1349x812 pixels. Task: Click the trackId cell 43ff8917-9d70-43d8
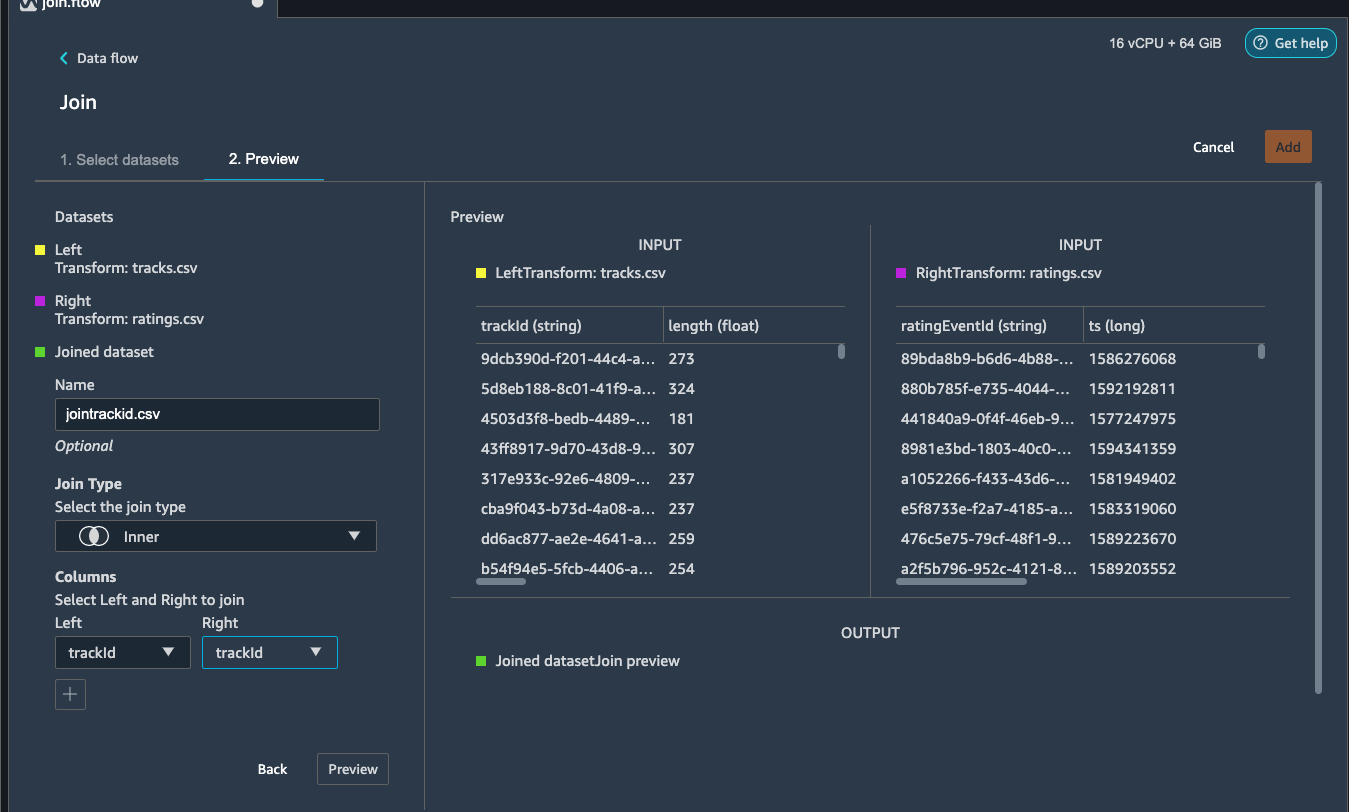[569, 448]
